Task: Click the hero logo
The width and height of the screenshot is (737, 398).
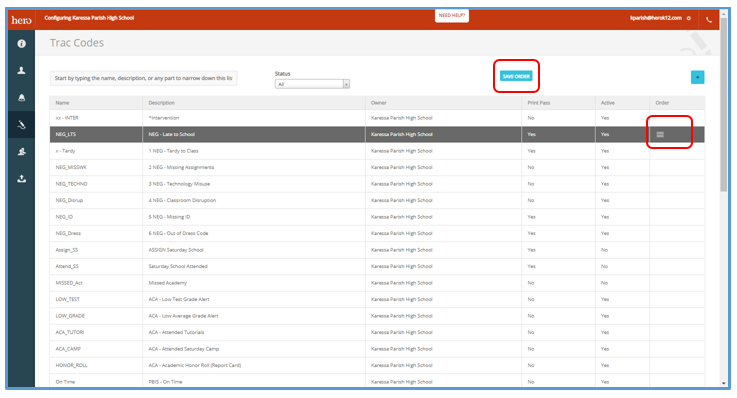Action: click(22, 20)
